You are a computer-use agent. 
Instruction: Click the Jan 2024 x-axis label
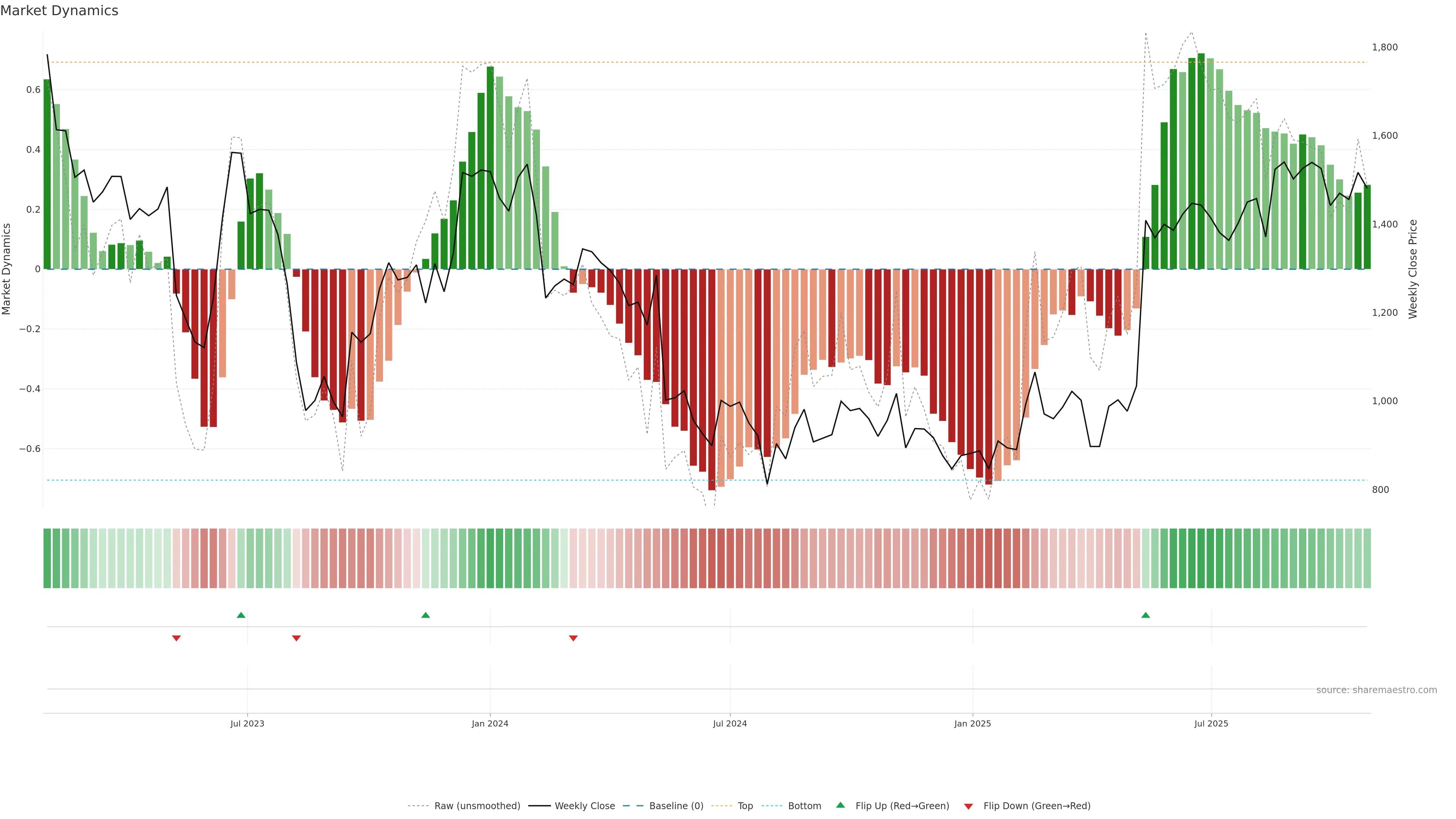click(490, 723)
